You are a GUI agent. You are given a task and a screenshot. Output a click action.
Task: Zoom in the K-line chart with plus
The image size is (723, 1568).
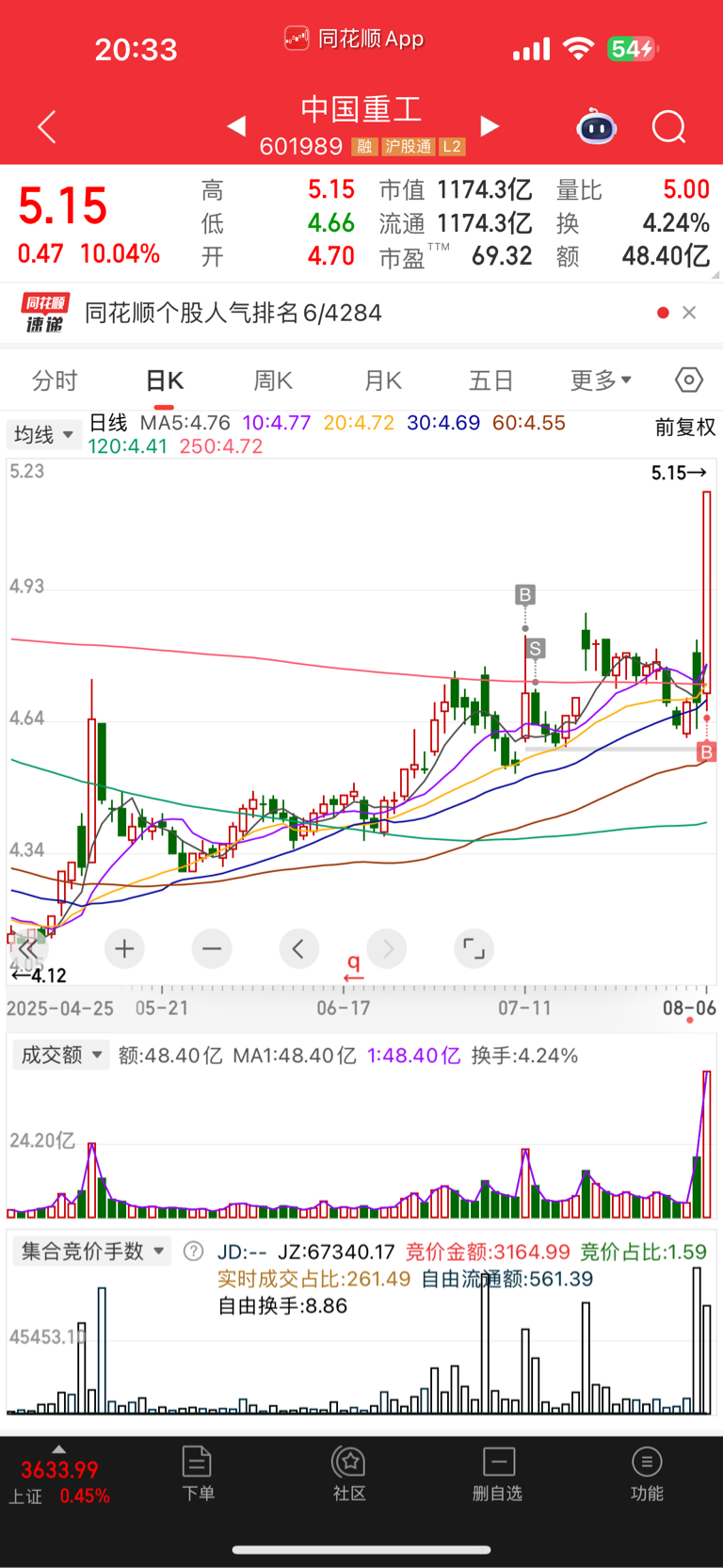point(124,948)
